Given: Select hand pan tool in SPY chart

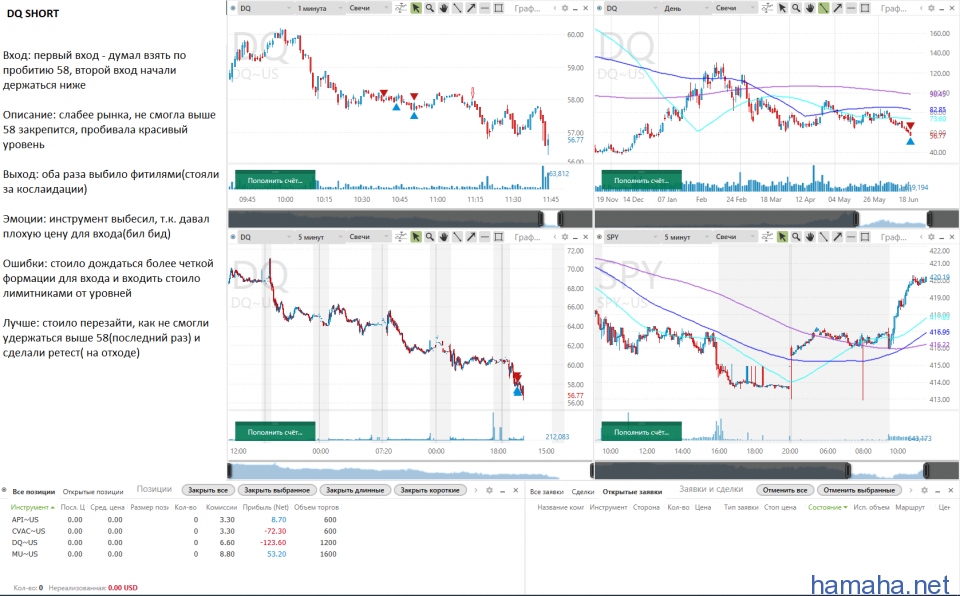Looking at the screenshot, I should pyautogui.click(x=809, y=236).
